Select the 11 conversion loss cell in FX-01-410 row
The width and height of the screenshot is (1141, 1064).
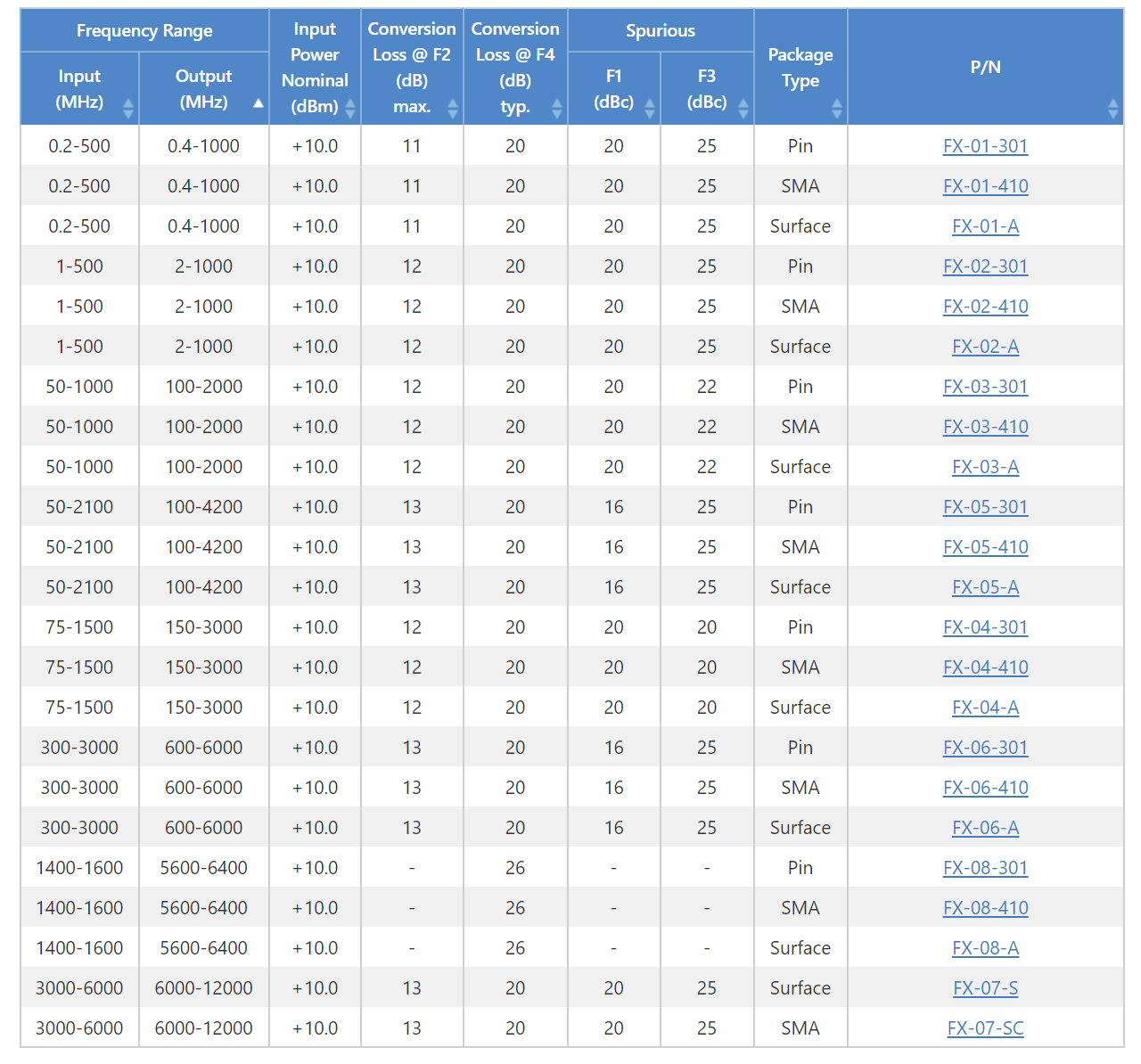click(x=412, y=186)
